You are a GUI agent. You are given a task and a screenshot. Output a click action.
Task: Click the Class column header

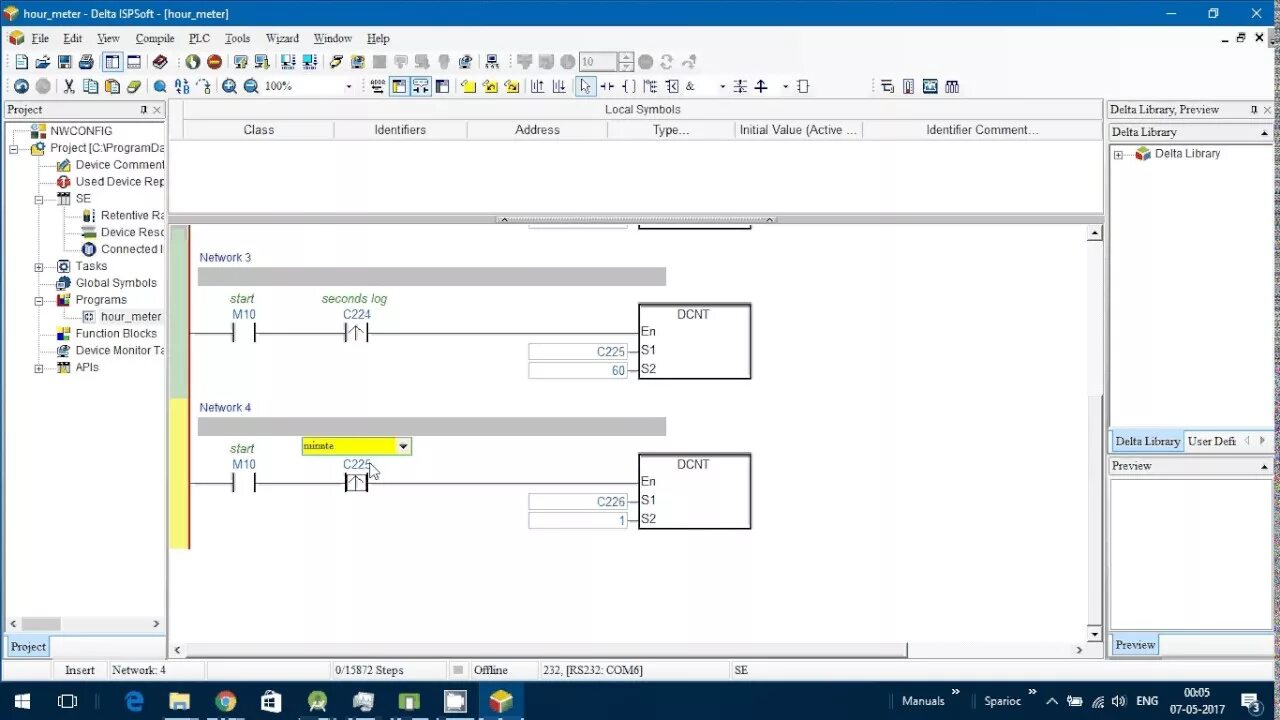258,130
